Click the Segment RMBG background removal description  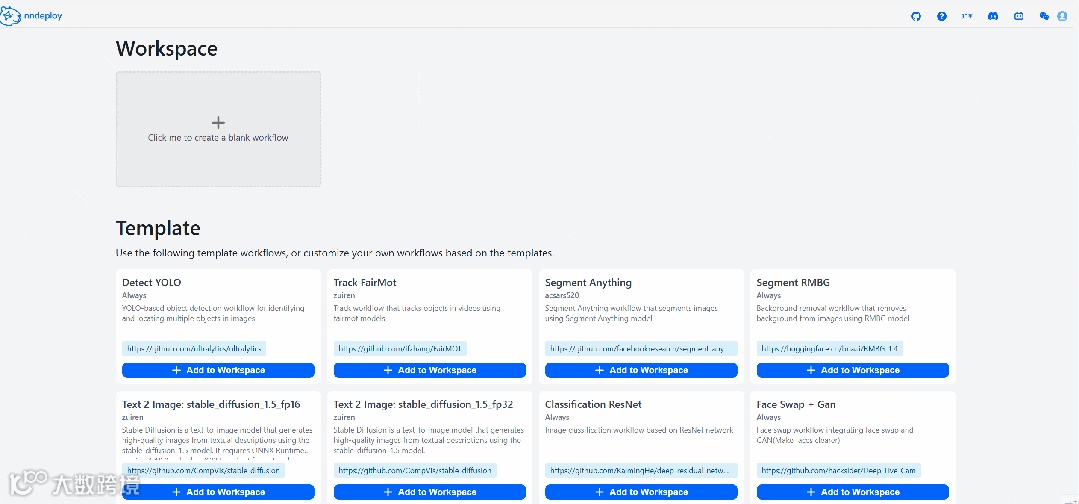pyautogui.click(x=834, y=313)
